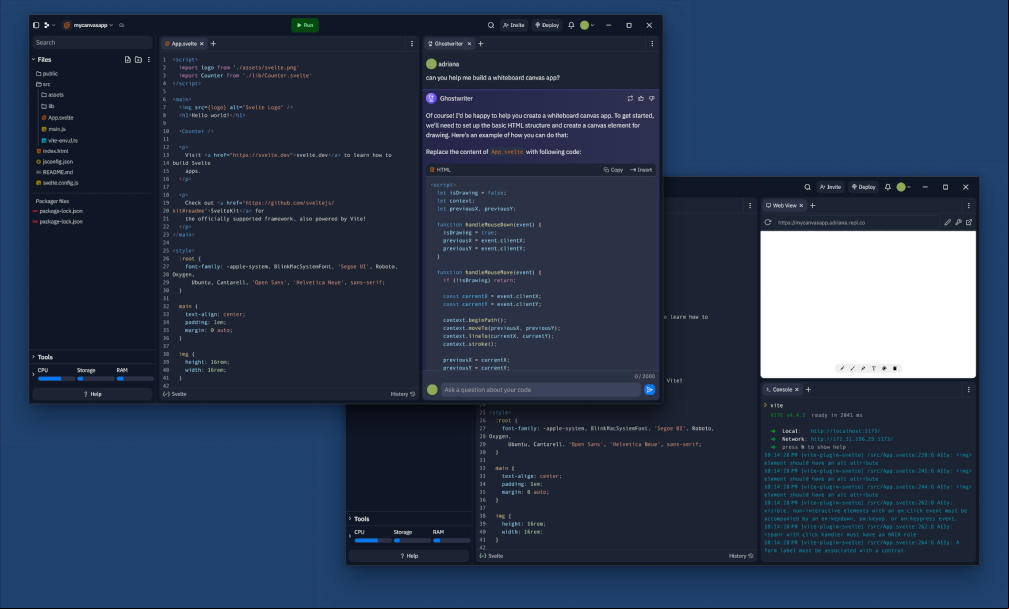Insert the HTML code block into the editor
Screen dimensions: 1009x609
(641, 170)
